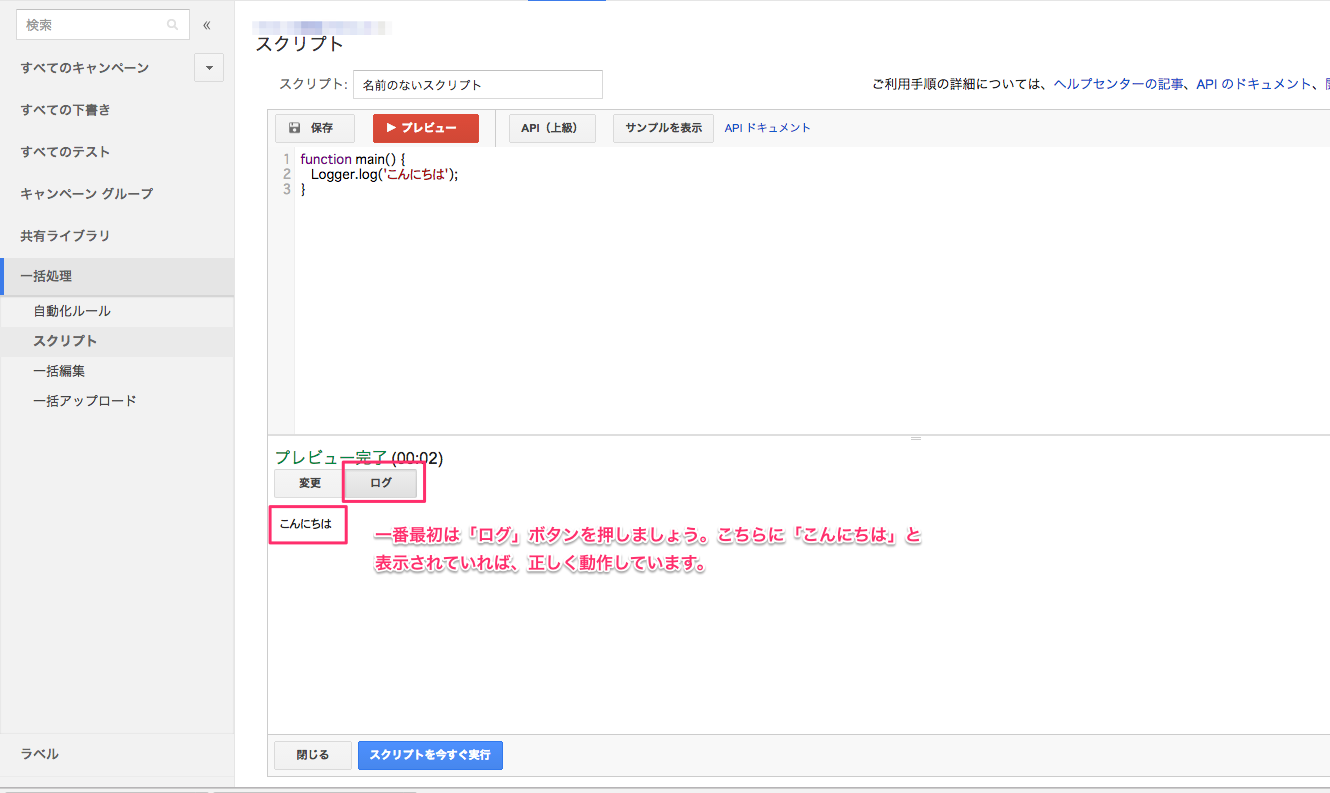
Task: Switch to ログ tab in preview results
Action: click(381, 483)
